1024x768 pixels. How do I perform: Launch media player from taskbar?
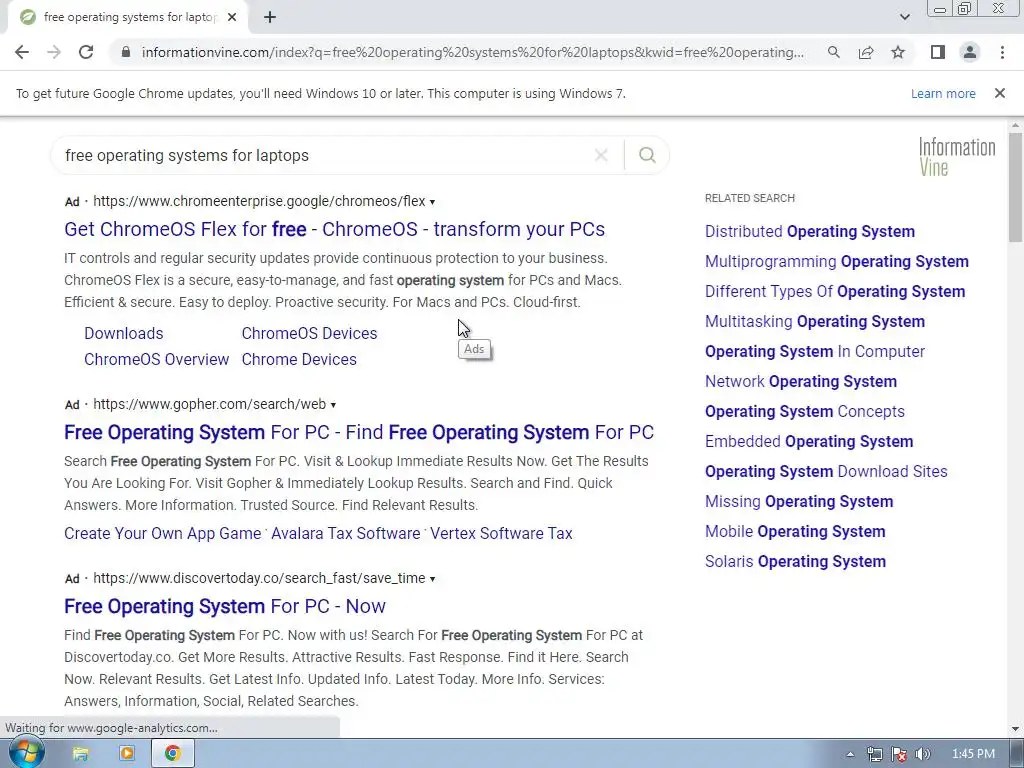click(x=126, y=754)
